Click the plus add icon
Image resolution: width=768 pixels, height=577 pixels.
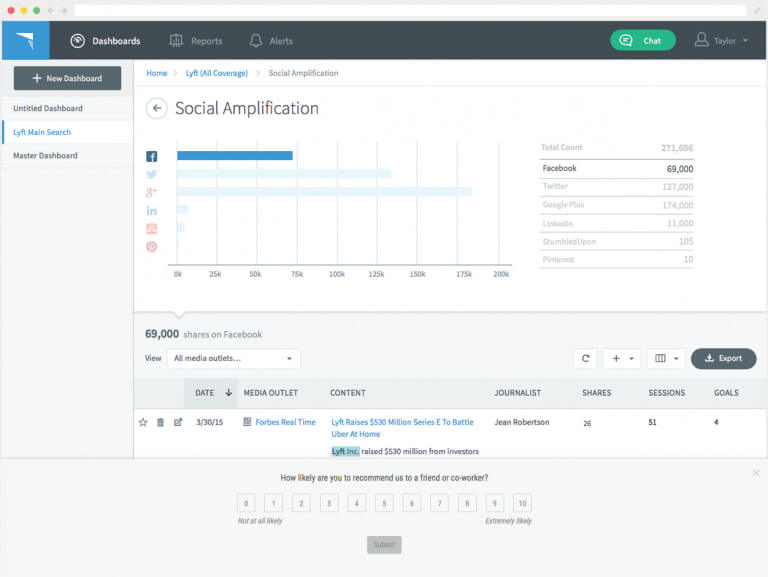coord(616,359)
